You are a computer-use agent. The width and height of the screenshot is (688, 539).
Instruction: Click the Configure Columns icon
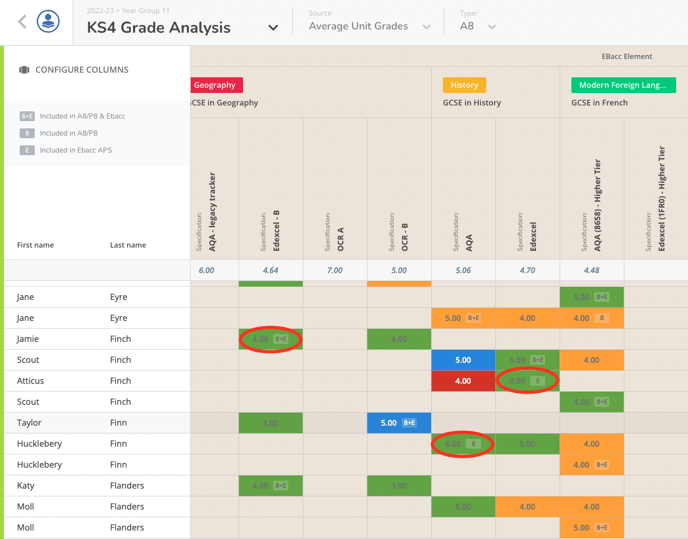[24, 70]
